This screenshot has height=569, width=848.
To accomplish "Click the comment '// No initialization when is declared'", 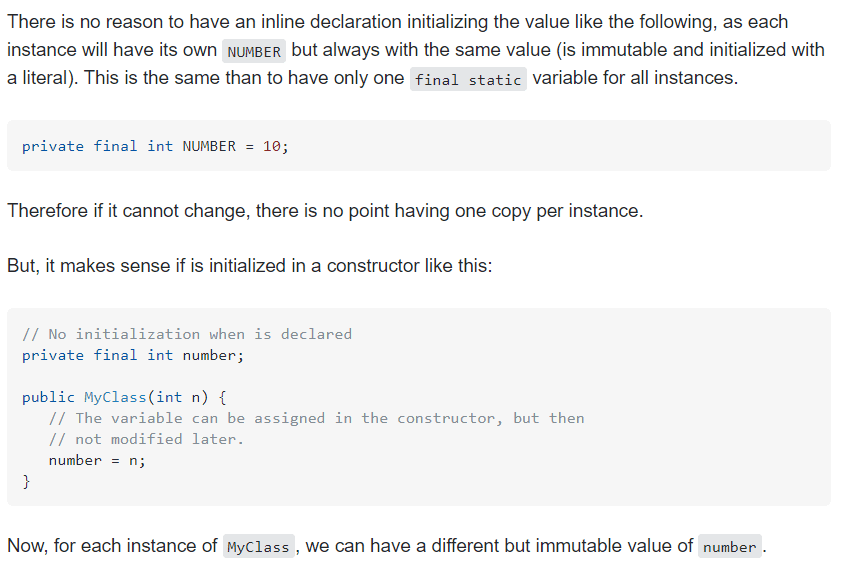I will pyautogui.click(x=187, y=334).
